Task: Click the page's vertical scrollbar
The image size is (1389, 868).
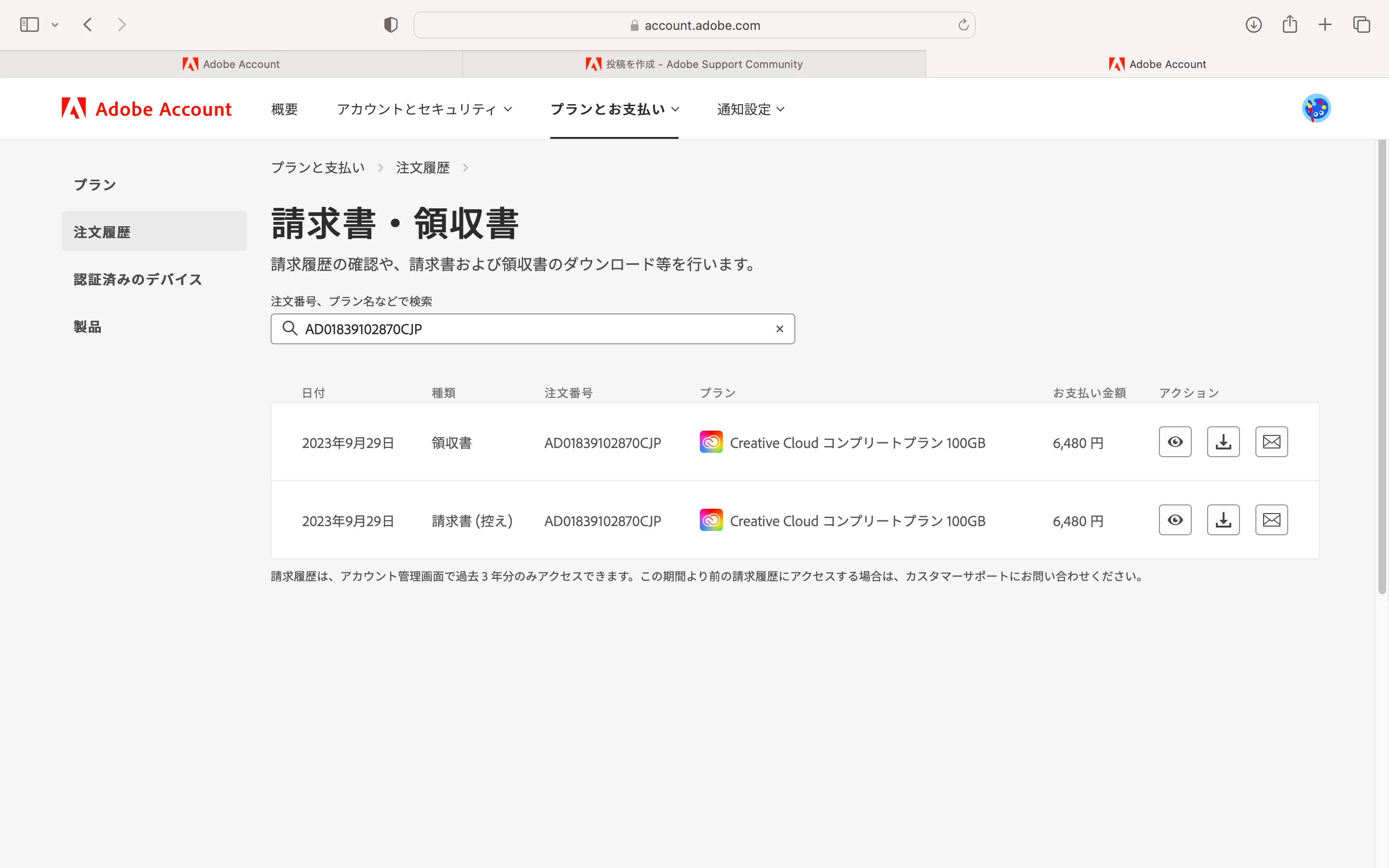Action: [1382, 367]
